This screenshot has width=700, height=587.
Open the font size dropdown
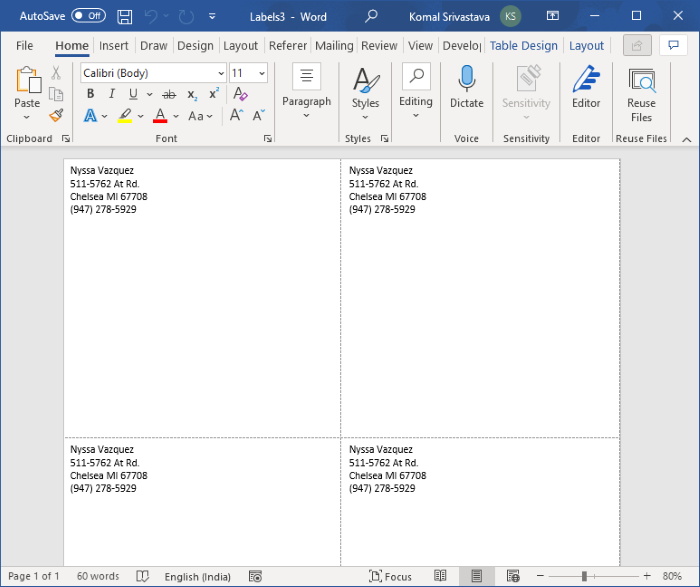coord(261,73)
